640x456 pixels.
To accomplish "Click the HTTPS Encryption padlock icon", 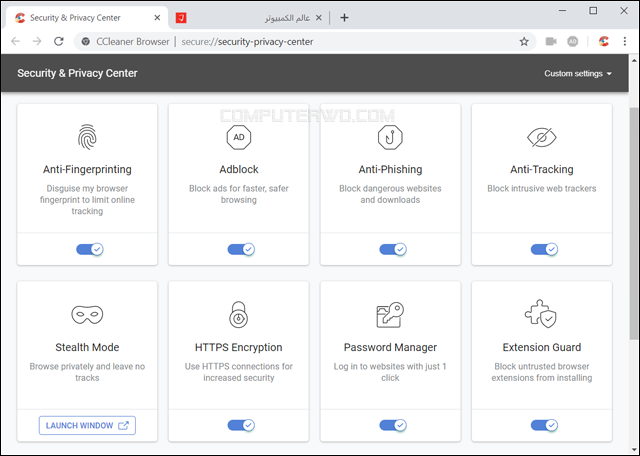I will pos(239,315).
